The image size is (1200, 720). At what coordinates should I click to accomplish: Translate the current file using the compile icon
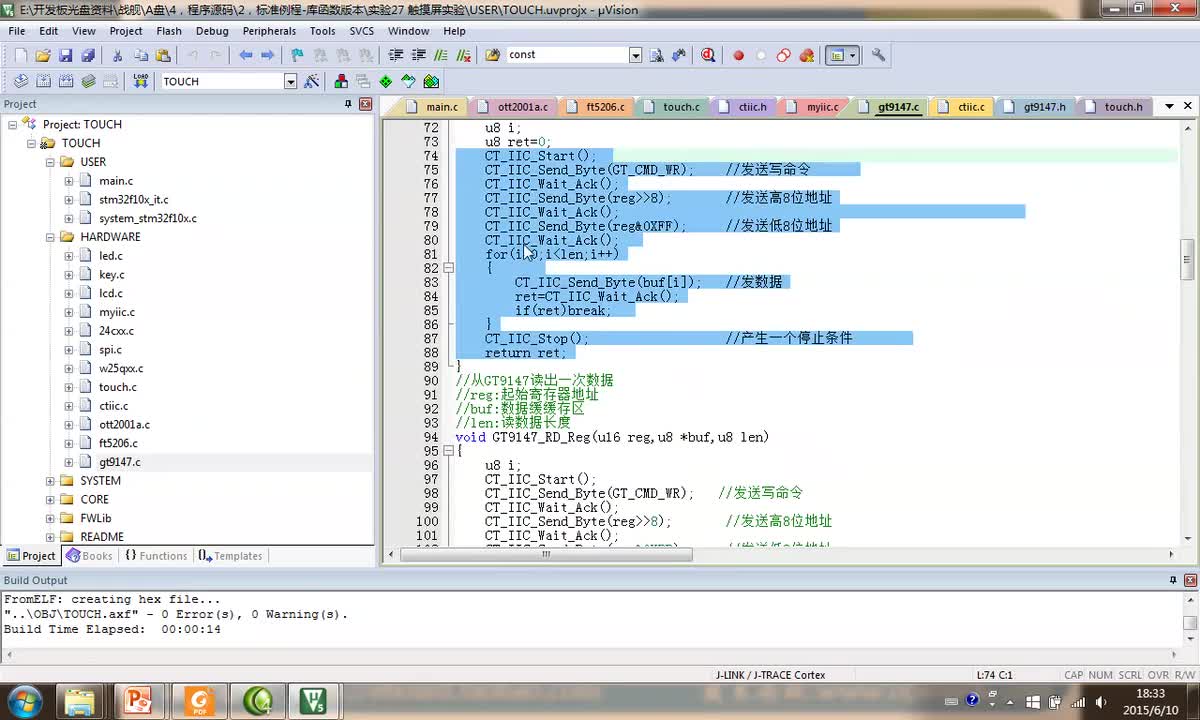click(20, 81)
